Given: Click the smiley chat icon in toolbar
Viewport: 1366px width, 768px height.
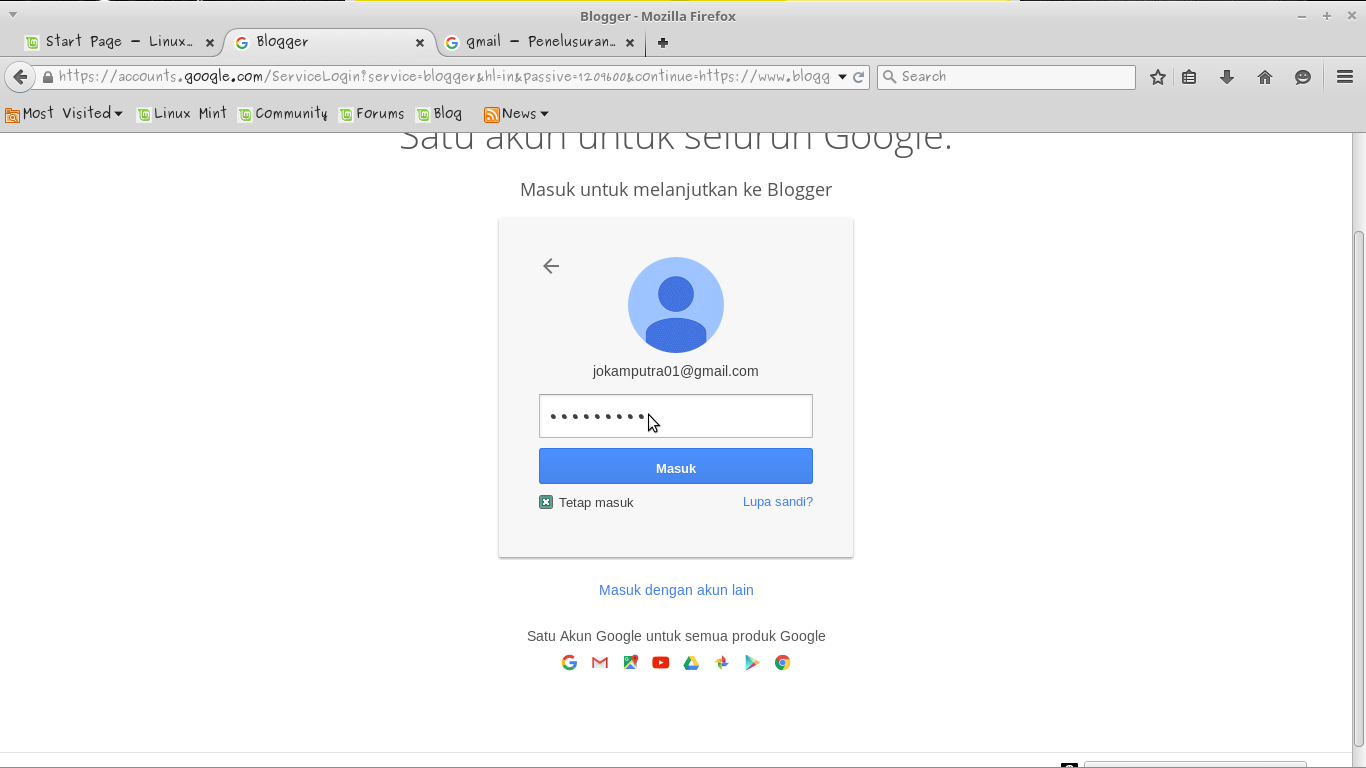Looking at the screenshot, I should (x=1303, y=77).
